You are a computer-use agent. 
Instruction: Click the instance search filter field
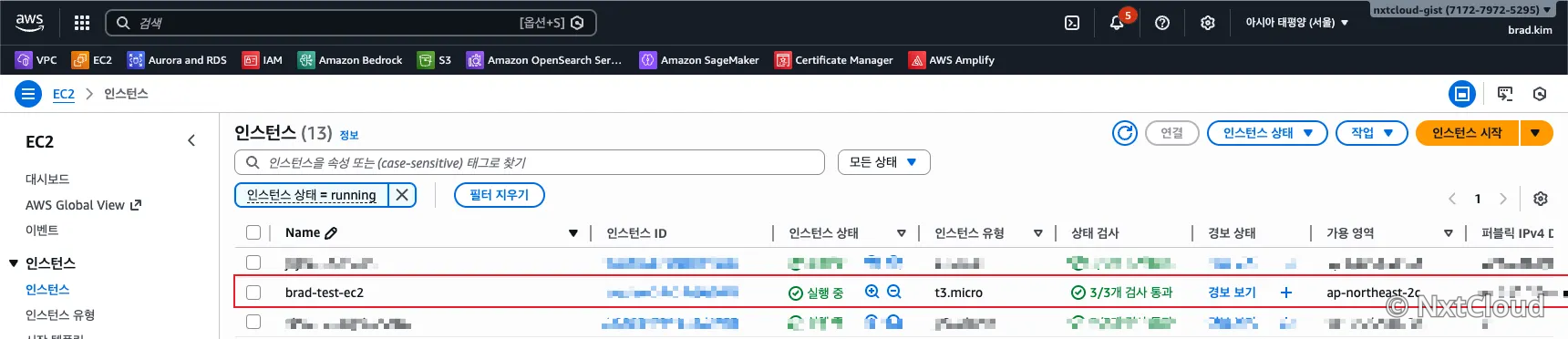click(x=530, y=162)
